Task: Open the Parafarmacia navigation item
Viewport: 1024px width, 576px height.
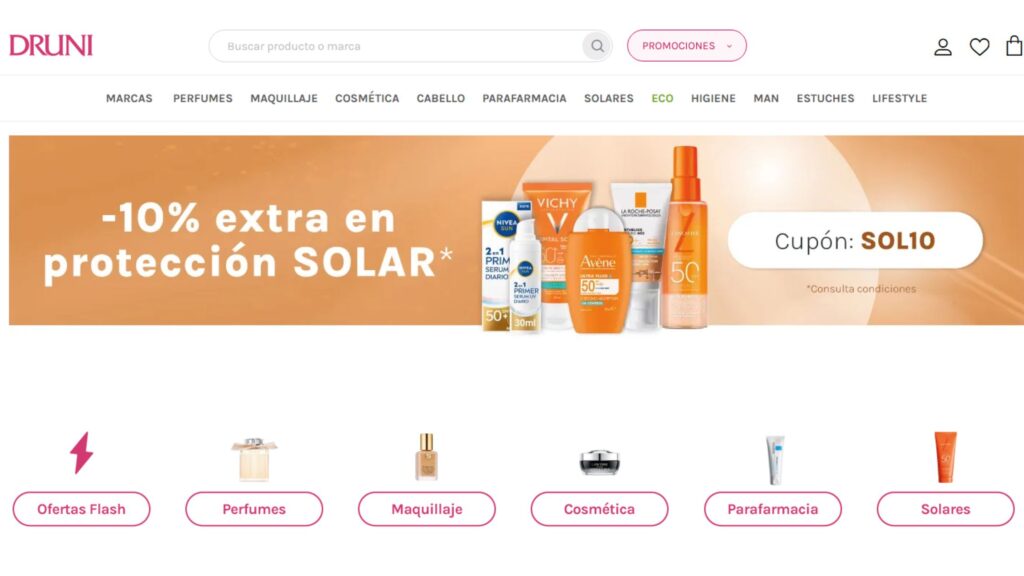Action: [524, 98]
